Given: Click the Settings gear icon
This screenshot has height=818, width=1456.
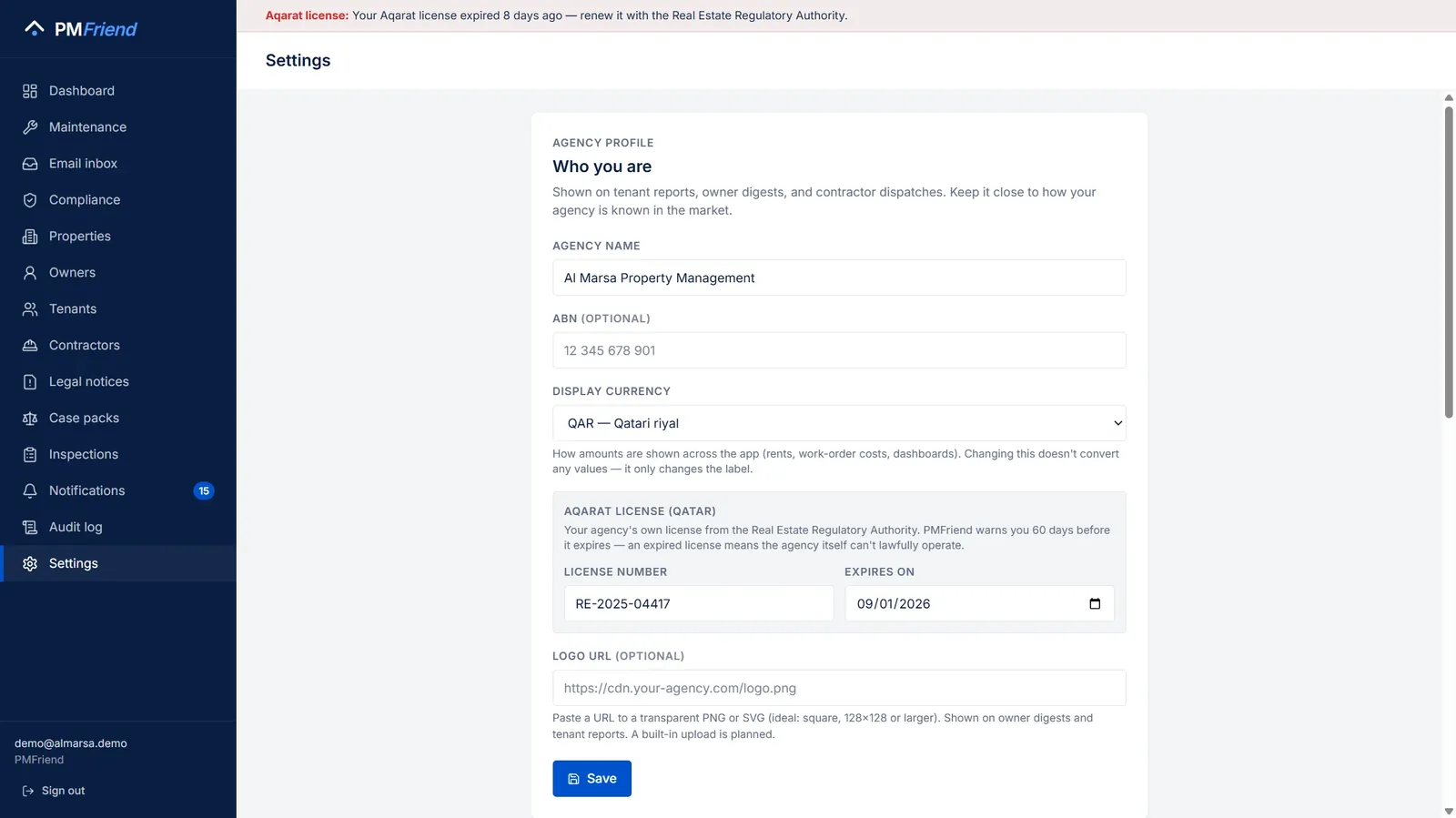Looking at the screenshot, I should point(30,564).
